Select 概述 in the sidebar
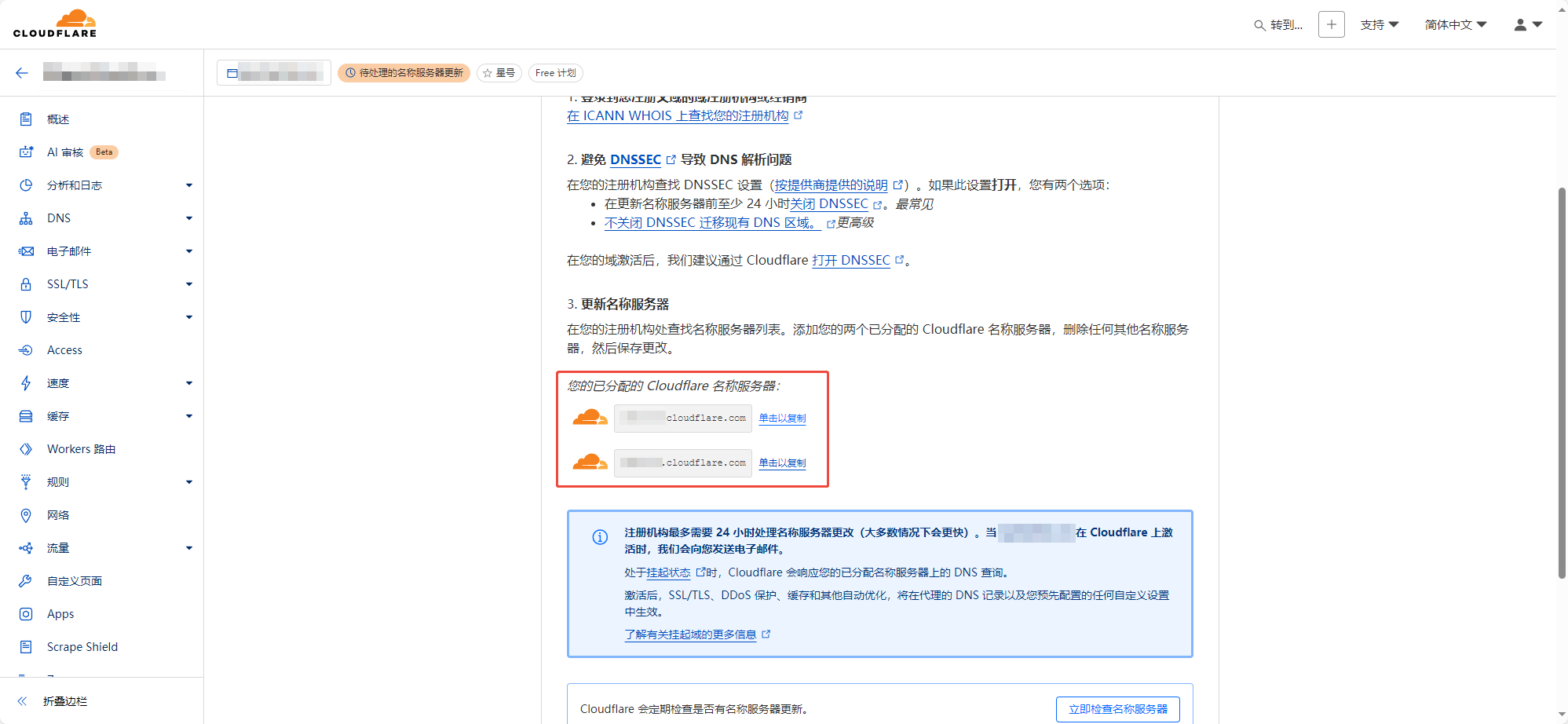The image size is (1568, 724). (x=58, y=119)
